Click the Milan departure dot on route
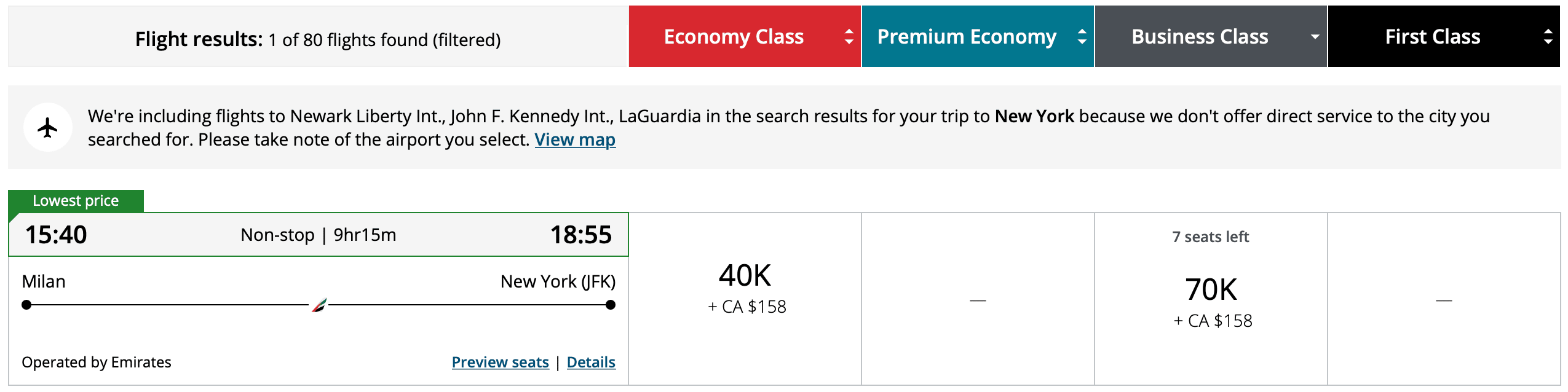Viewport: 1568px width, 392px height. point(26,305)
